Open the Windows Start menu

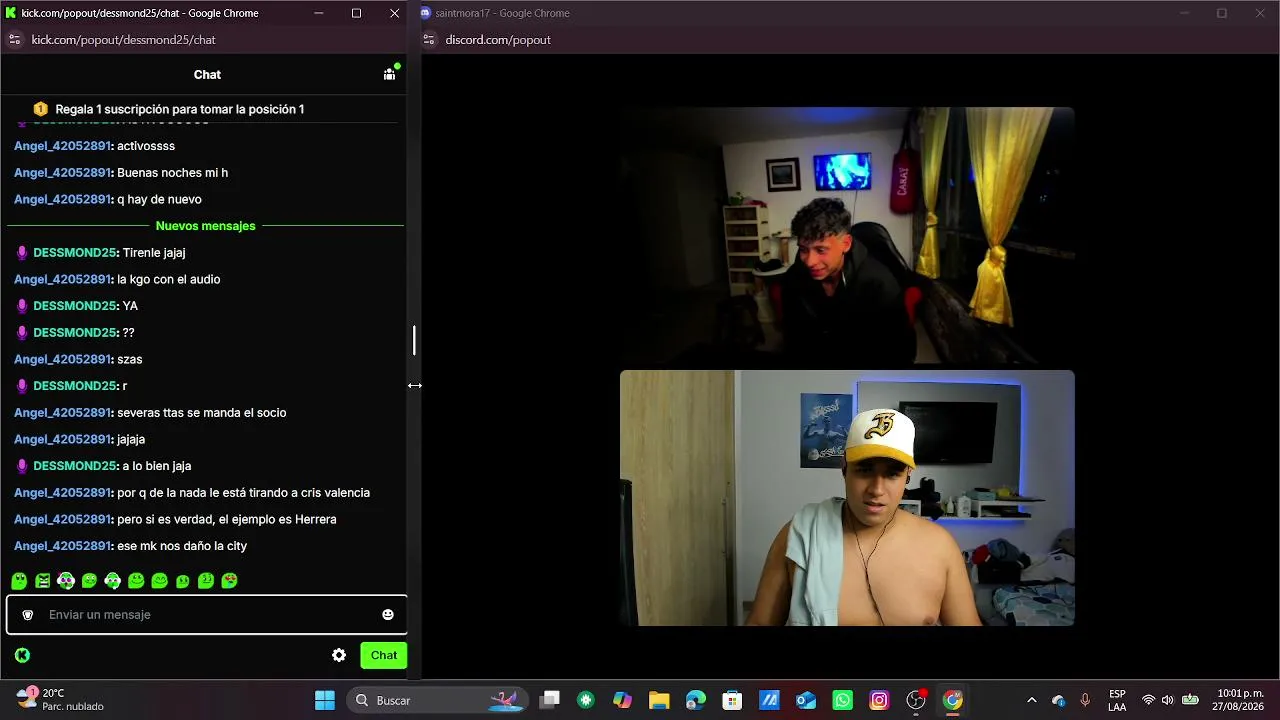[325, 700]
